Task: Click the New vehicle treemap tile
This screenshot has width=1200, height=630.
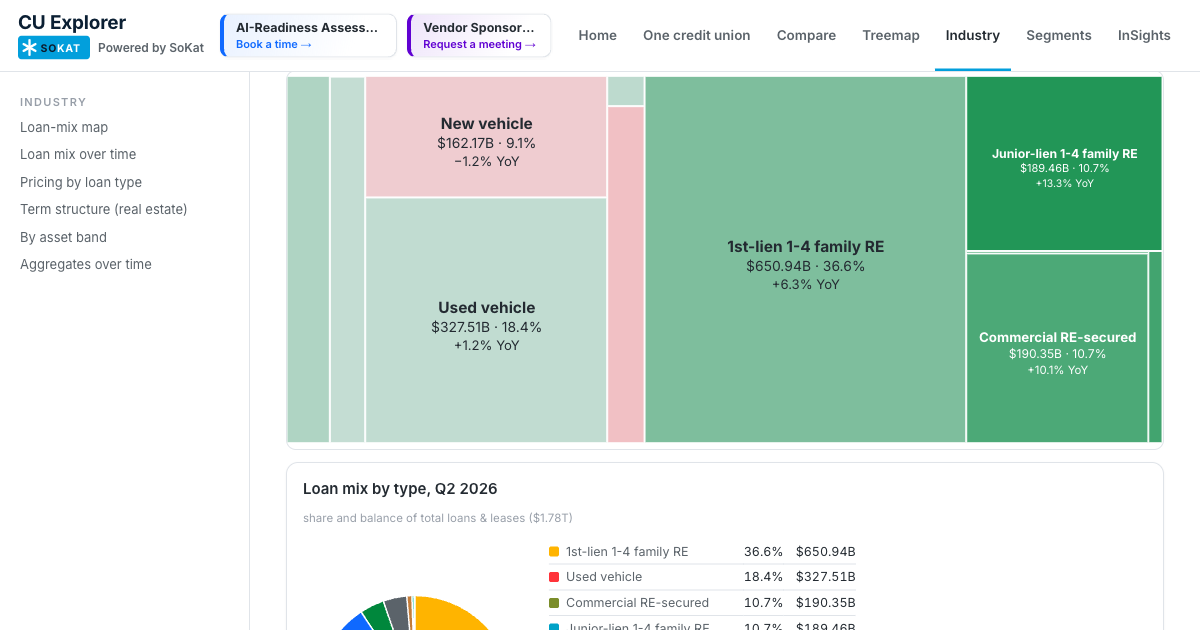Action: [486, 137]
